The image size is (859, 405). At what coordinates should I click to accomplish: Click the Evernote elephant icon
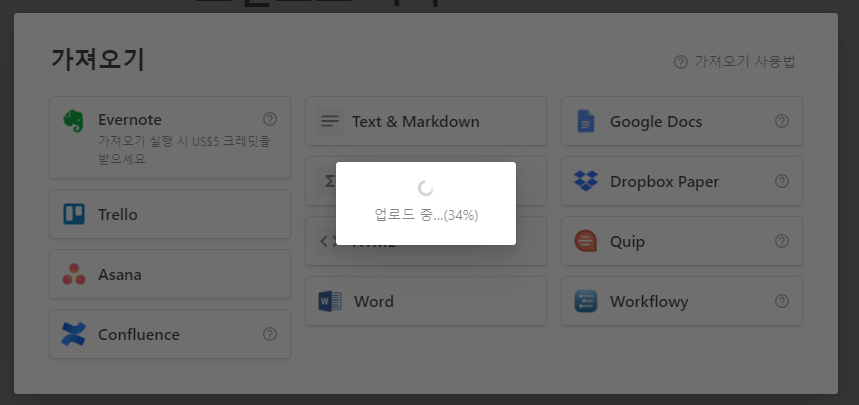(73, 121)
